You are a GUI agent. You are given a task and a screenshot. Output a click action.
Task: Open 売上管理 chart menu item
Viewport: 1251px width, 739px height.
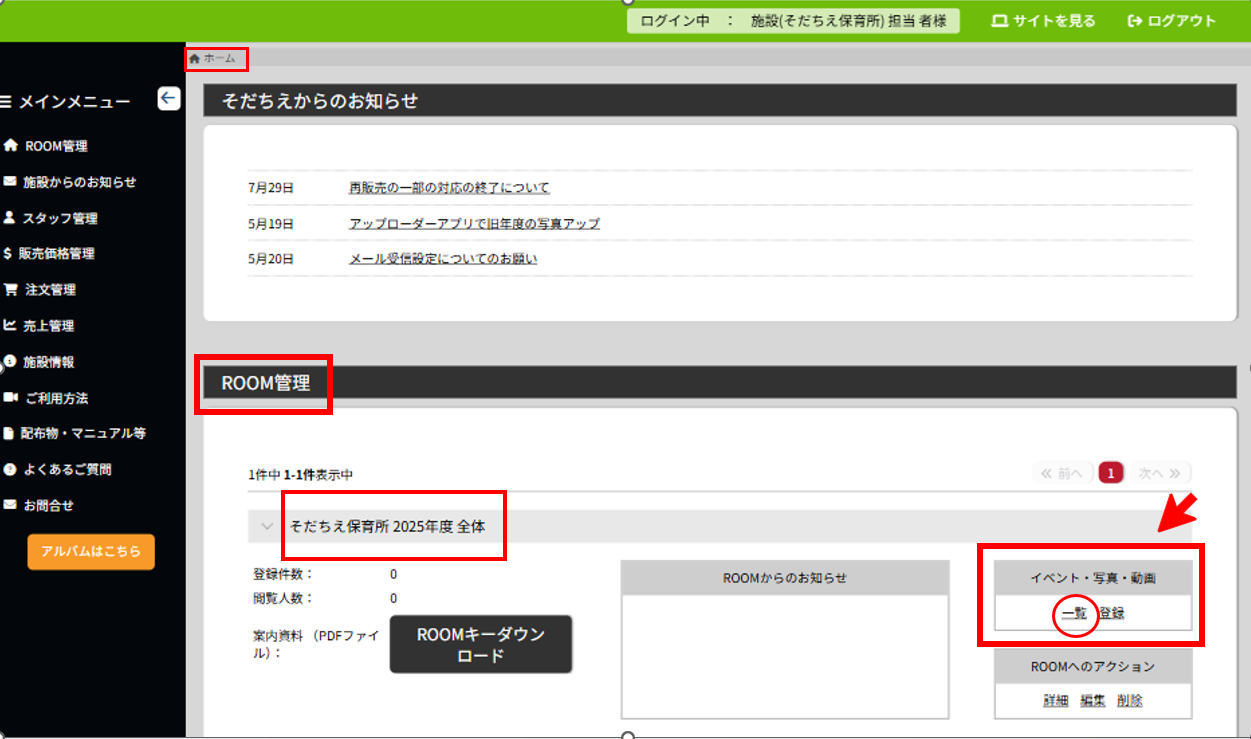click(49, 326)
